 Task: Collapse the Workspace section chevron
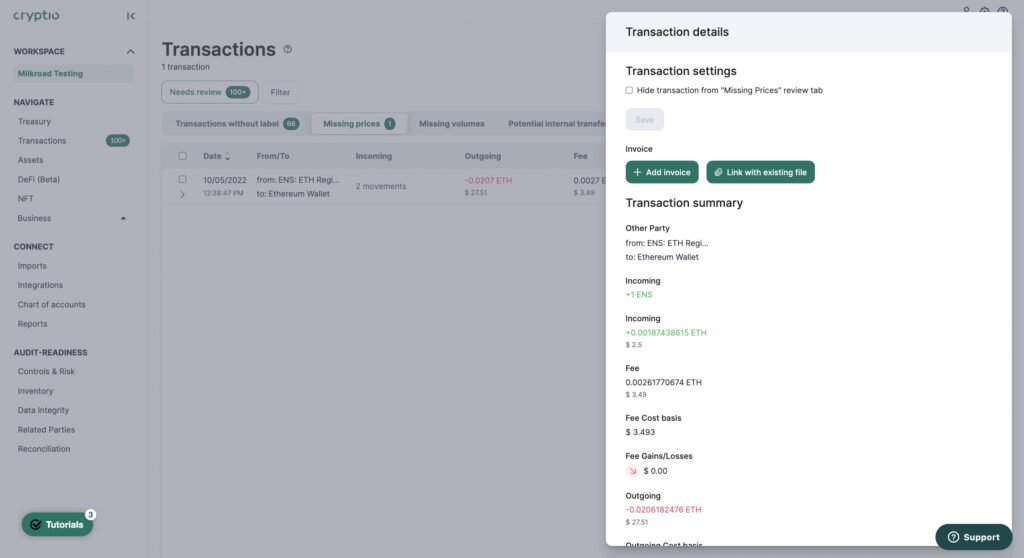130,52
